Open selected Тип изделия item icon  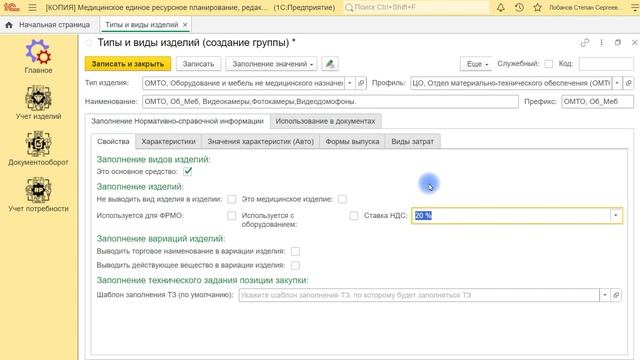(x=361, y=83)
